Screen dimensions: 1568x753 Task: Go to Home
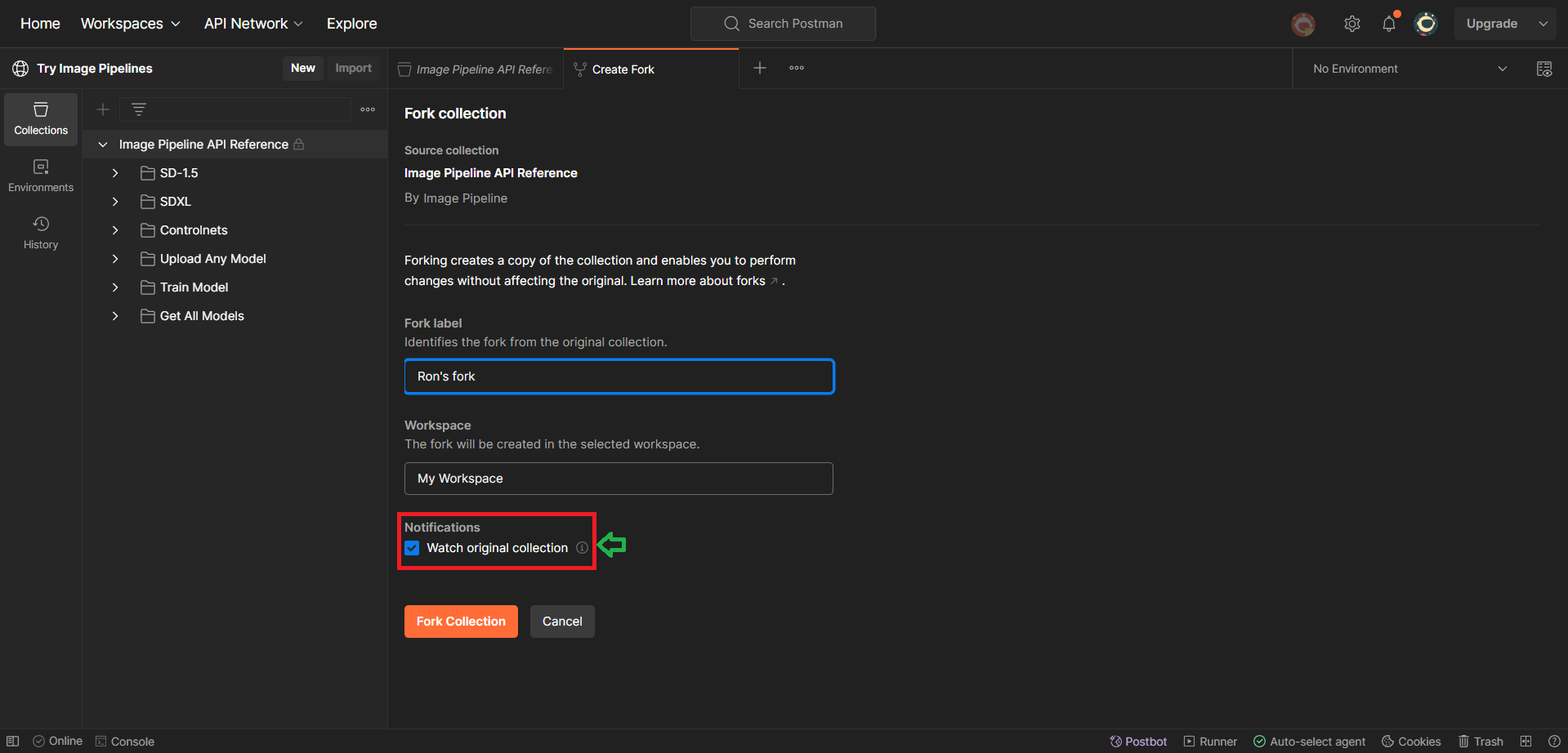click(40, 24)
